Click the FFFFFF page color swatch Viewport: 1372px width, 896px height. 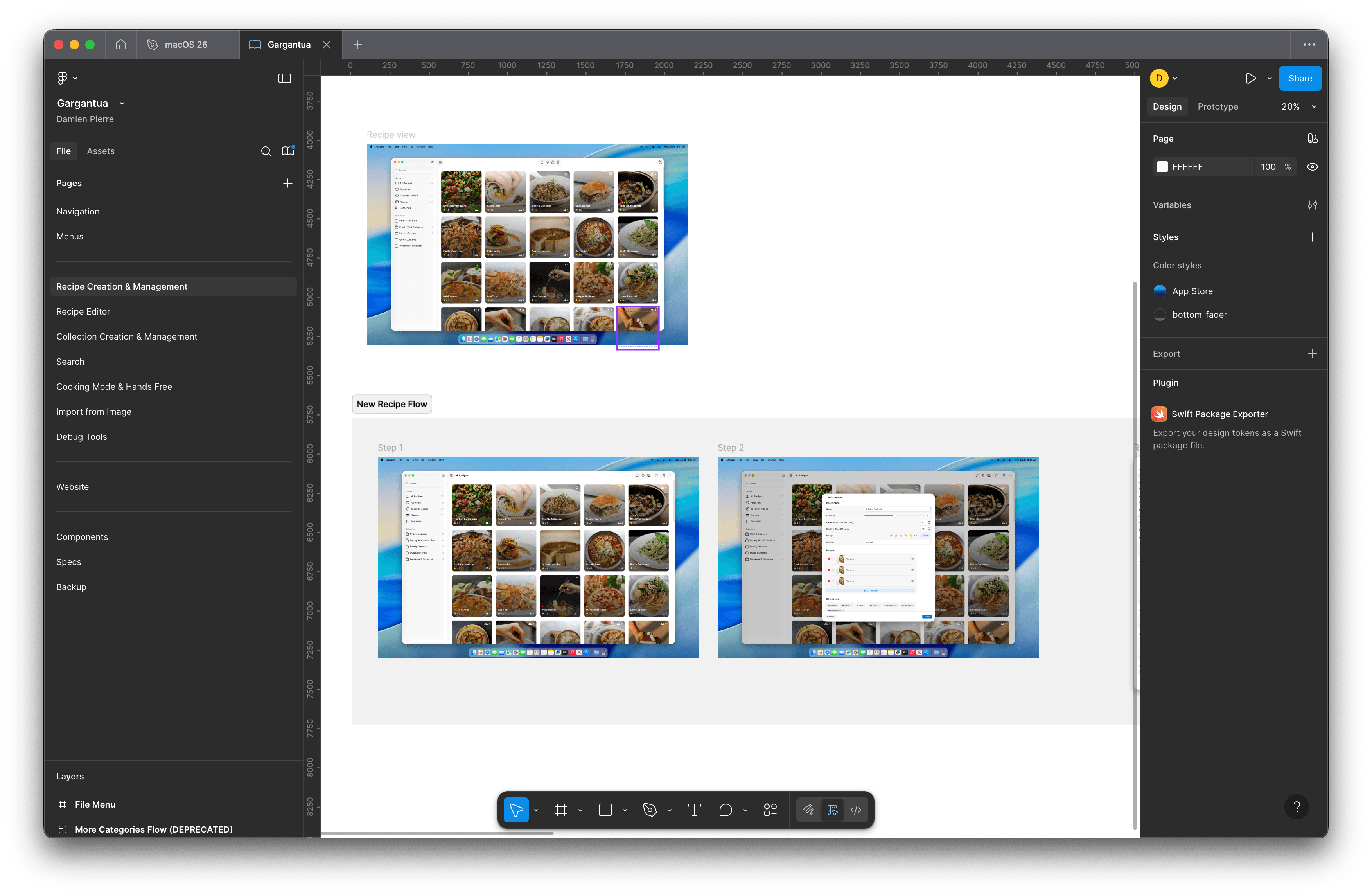(x=1162, y=167)
